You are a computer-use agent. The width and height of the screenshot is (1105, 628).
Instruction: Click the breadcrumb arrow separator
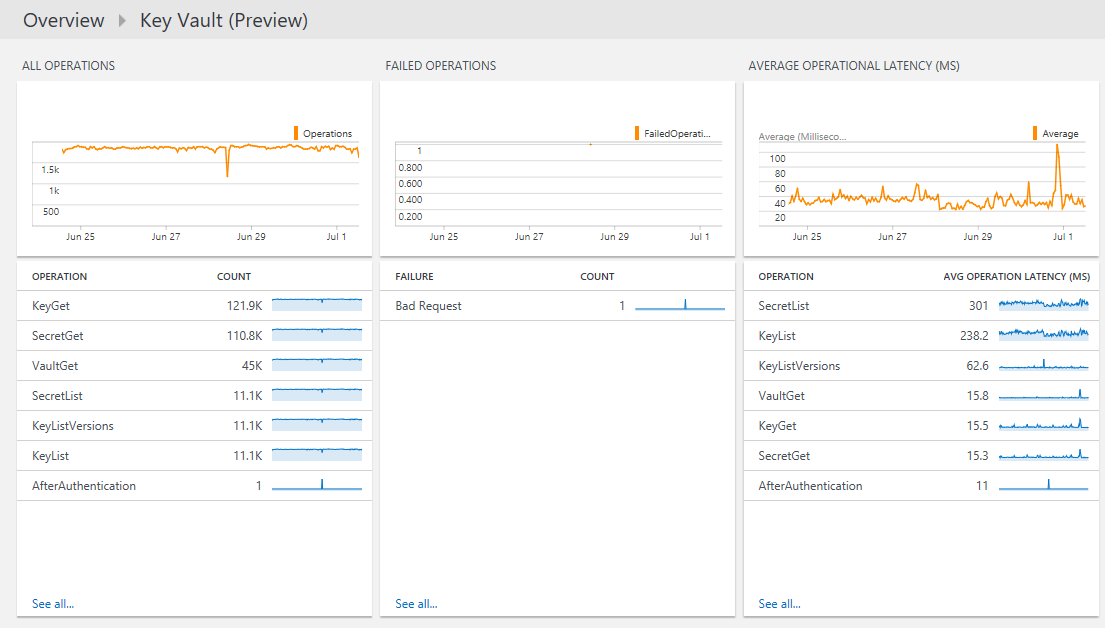tap(122, 21)
